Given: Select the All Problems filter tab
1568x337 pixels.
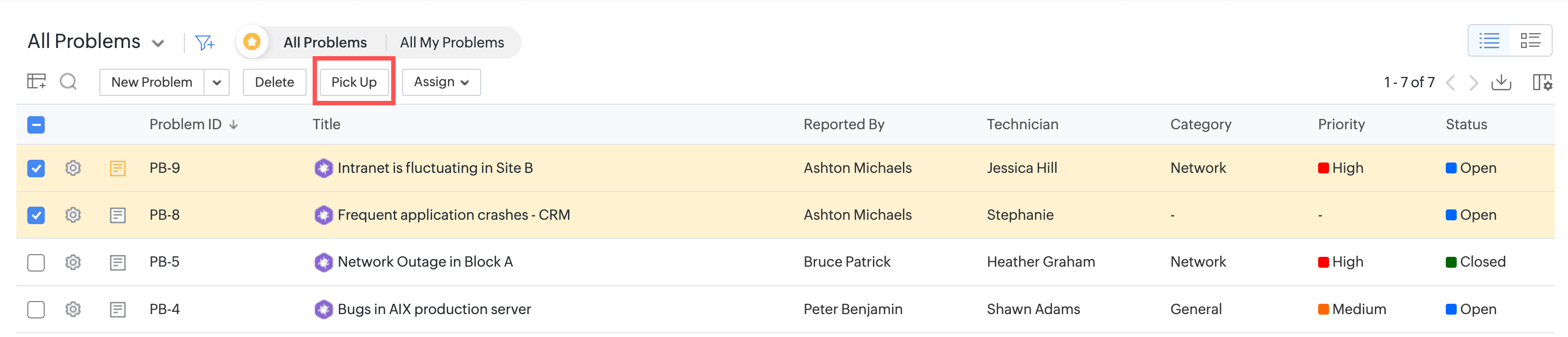Looking at the screenshot, I should [x=325, y=43].
